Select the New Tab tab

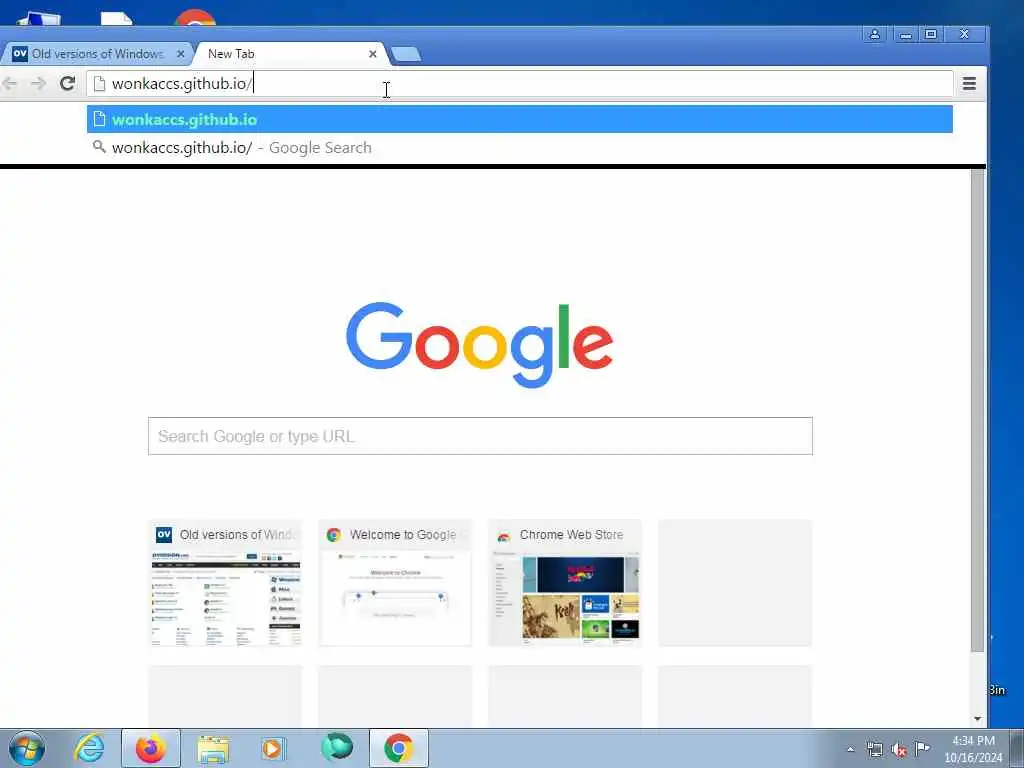(291, 54)
